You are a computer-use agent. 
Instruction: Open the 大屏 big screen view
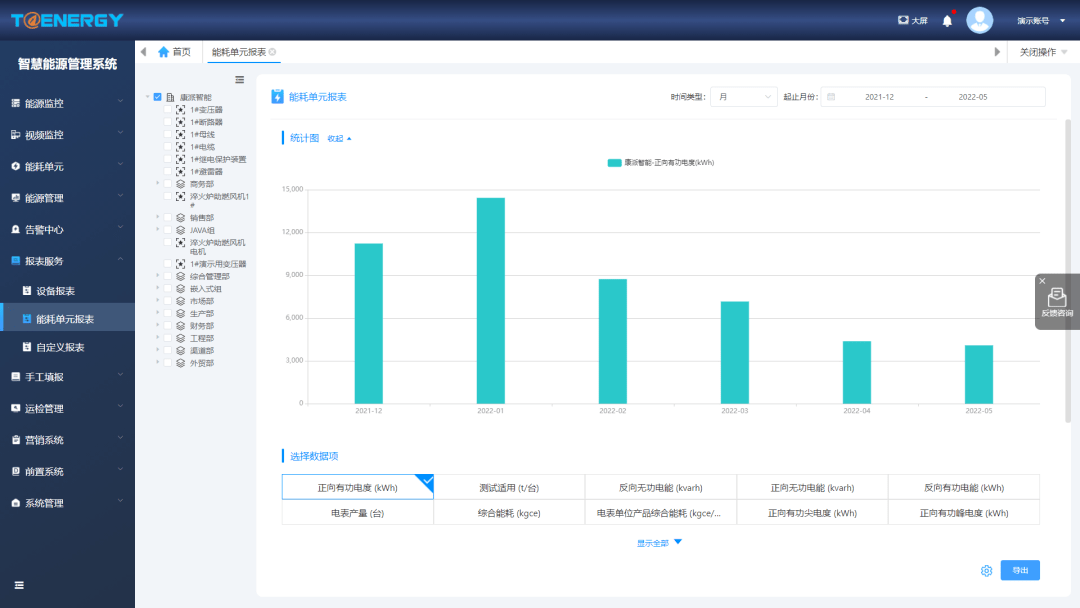coord(914,20)
